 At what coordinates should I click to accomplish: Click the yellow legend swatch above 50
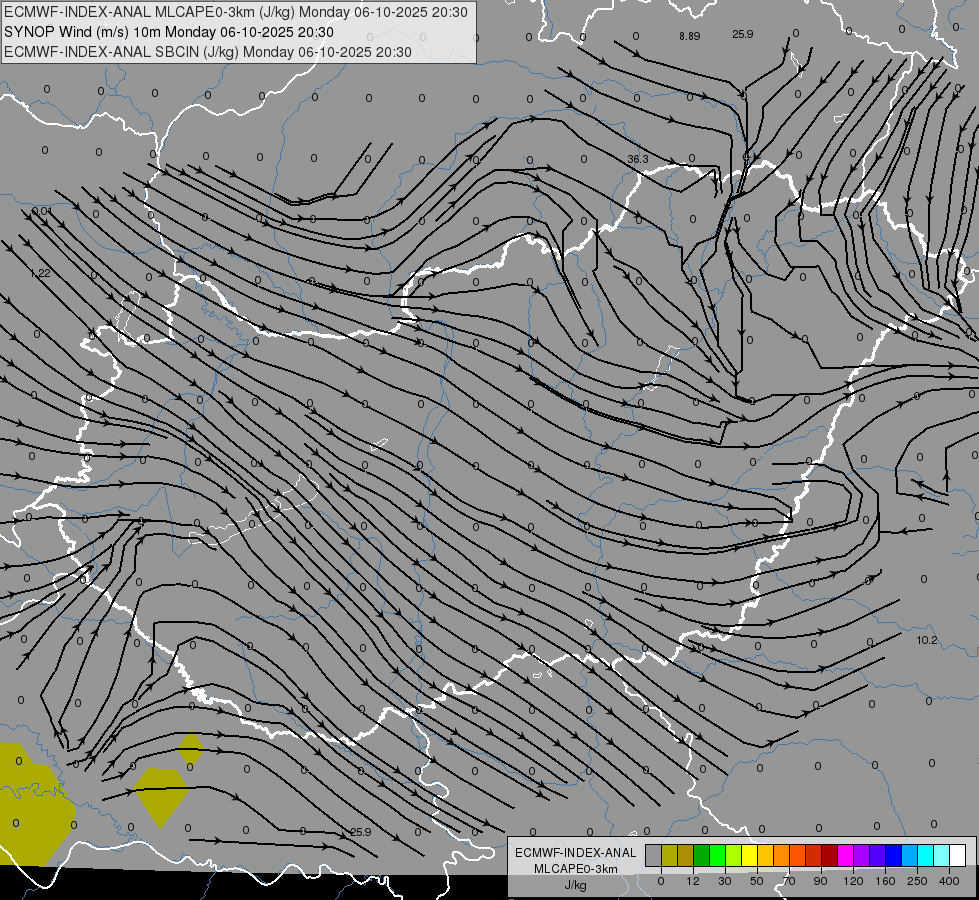[x=749, y=855]
